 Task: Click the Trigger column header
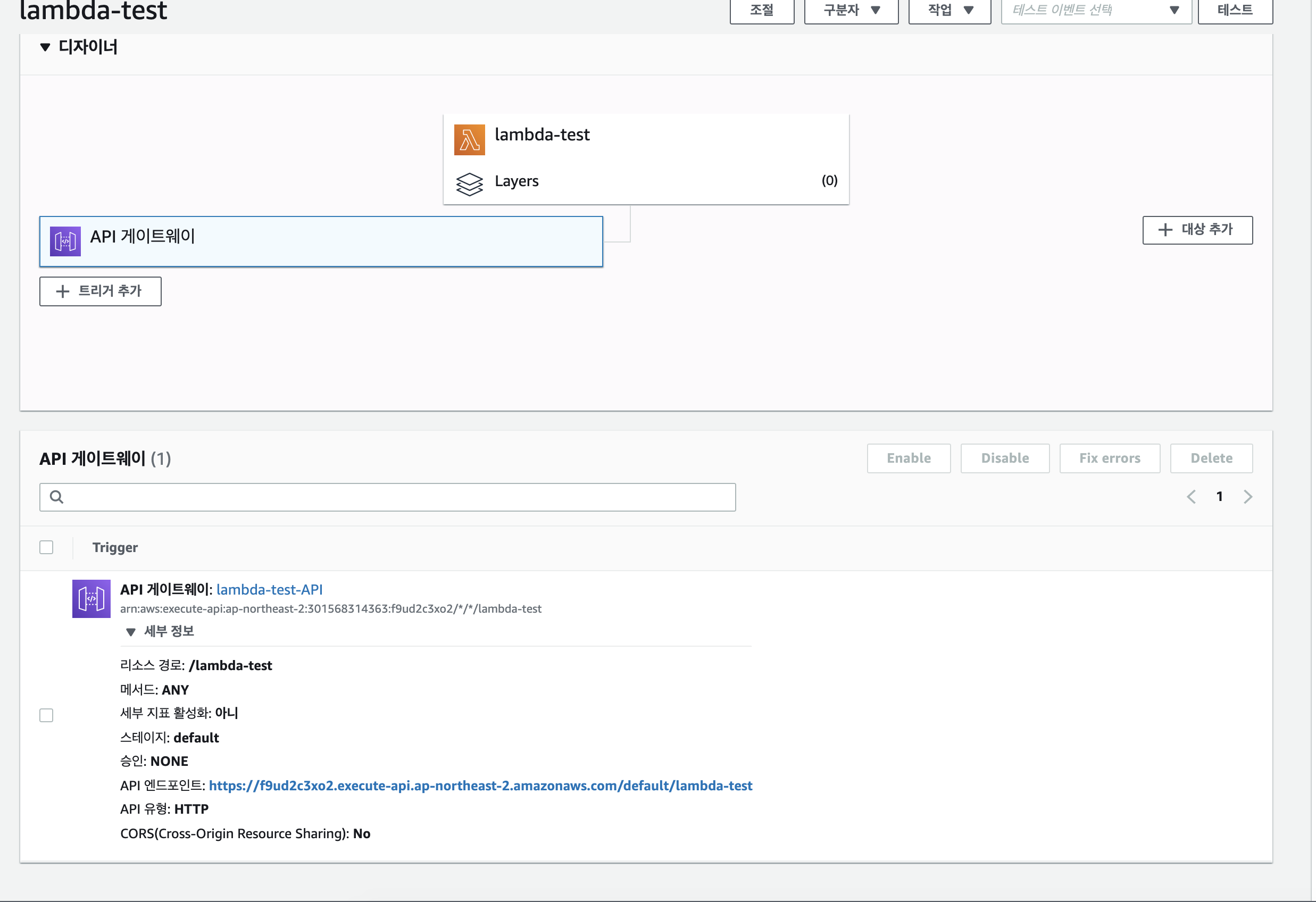click(115, 548)
